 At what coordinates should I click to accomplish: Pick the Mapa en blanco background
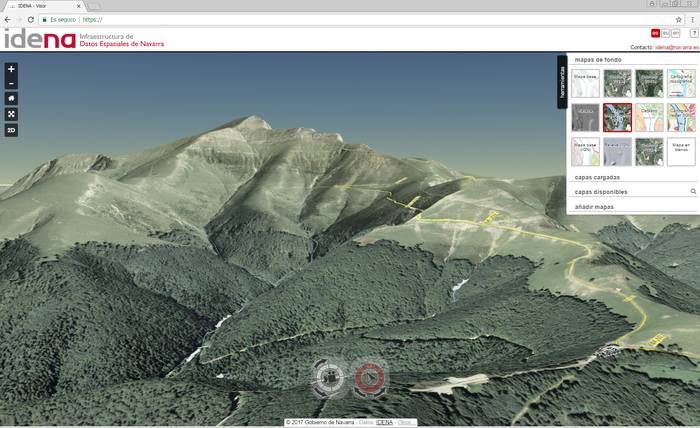[681, 152]
